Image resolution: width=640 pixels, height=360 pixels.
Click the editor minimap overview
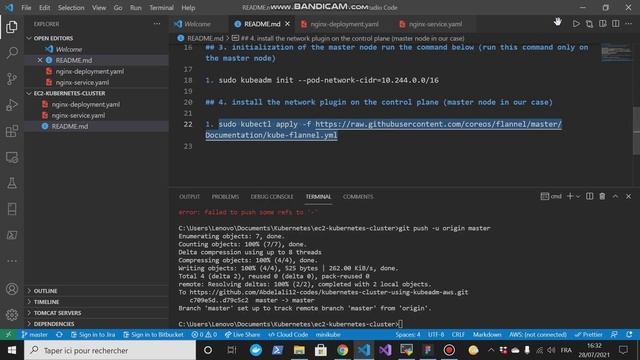pos(616,52)
